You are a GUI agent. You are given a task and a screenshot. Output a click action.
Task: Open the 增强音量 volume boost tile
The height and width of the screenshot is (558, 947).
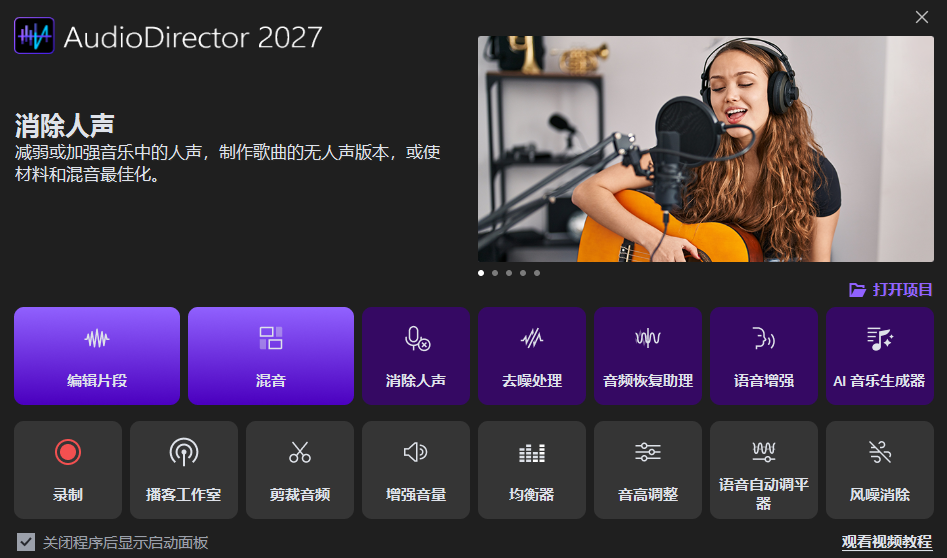416,470
